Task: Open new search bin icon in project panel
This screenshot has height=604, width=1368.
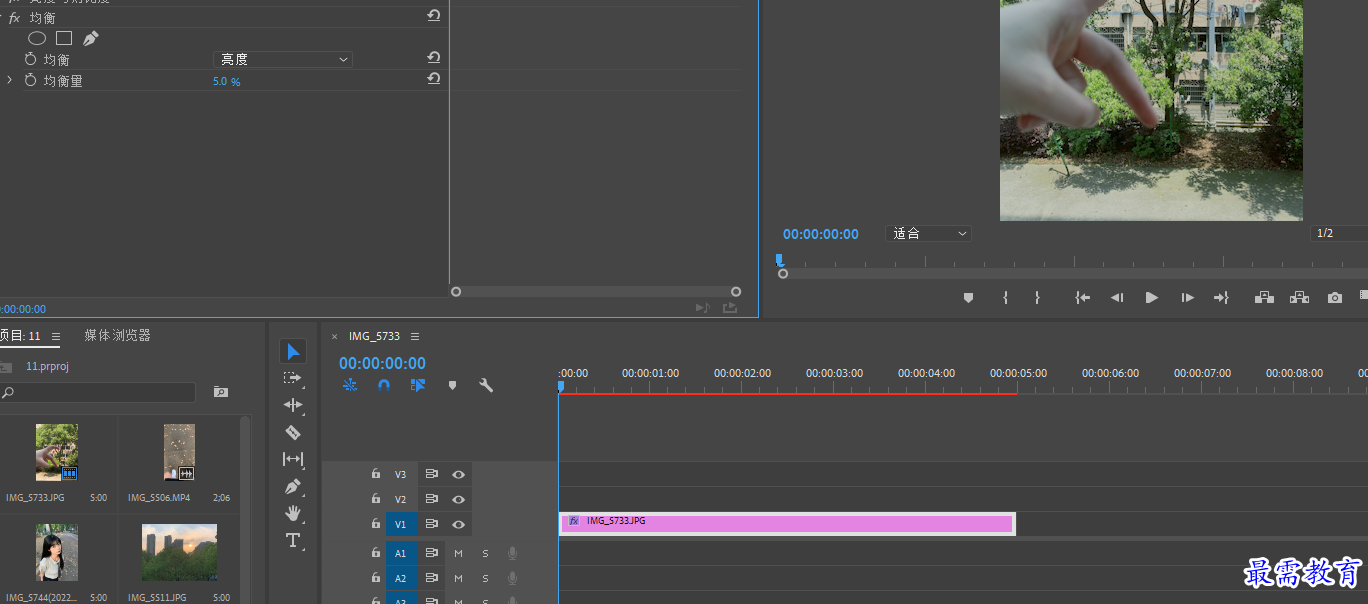Action: click(x=221, y=392)
